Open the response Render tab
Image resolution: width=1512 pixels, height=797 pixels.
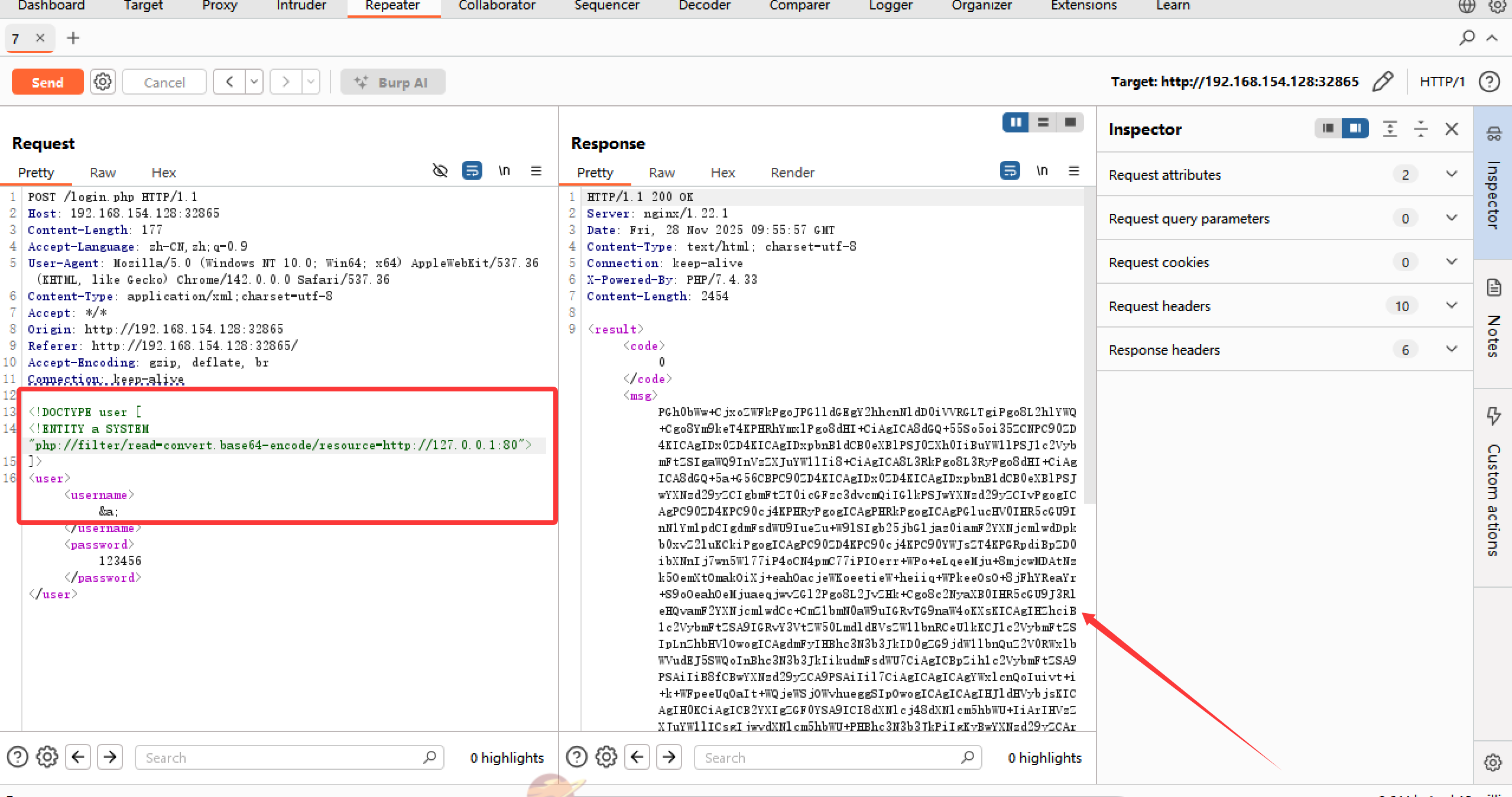pos(792,173)
